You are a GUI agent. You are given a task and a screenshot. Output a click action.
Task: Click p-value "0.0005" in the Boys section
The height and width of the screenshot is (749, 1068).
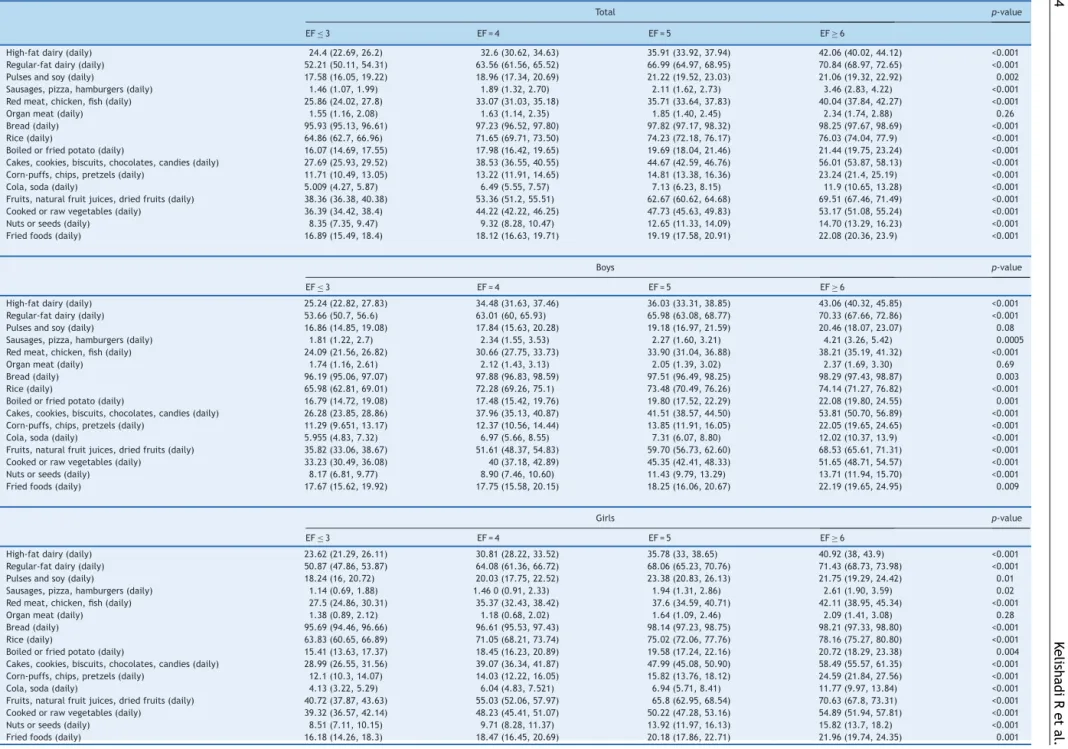1009,340
